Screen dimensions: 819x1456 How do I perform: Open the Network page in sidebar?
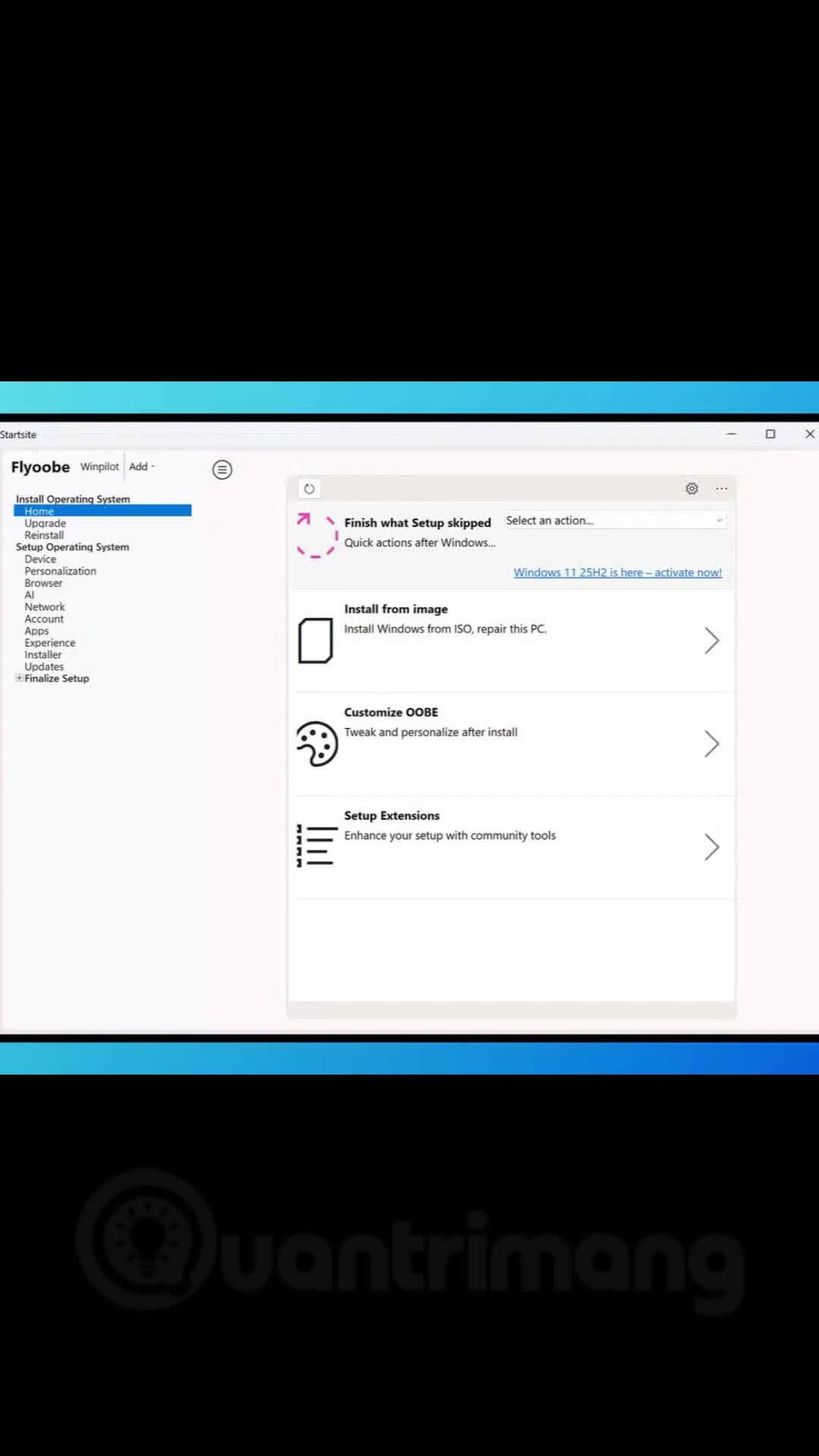pyautogui.click(x=45, y=607)
